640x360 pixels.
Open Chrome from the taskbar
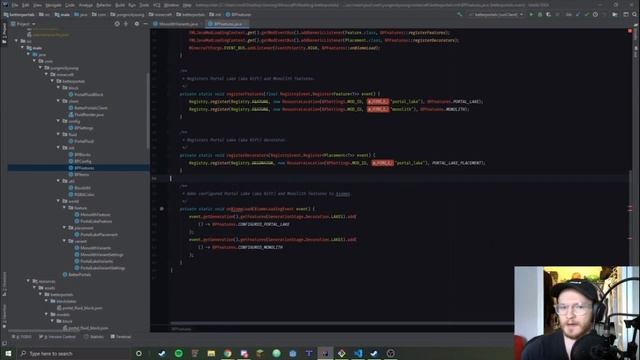click(227, 353)
